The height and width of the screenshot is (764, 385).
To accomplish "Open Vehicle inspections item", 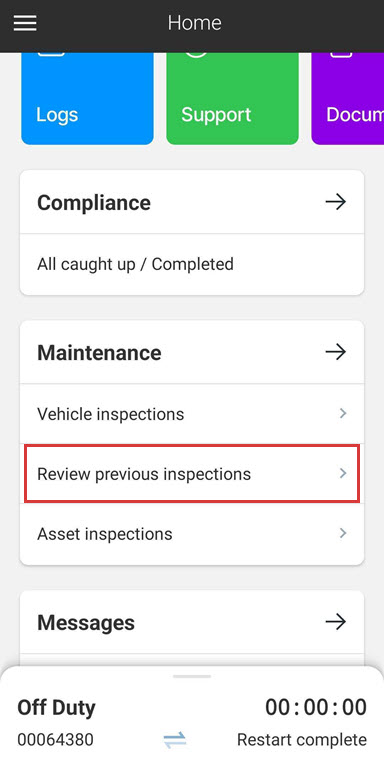I will [x=192, y=414].
